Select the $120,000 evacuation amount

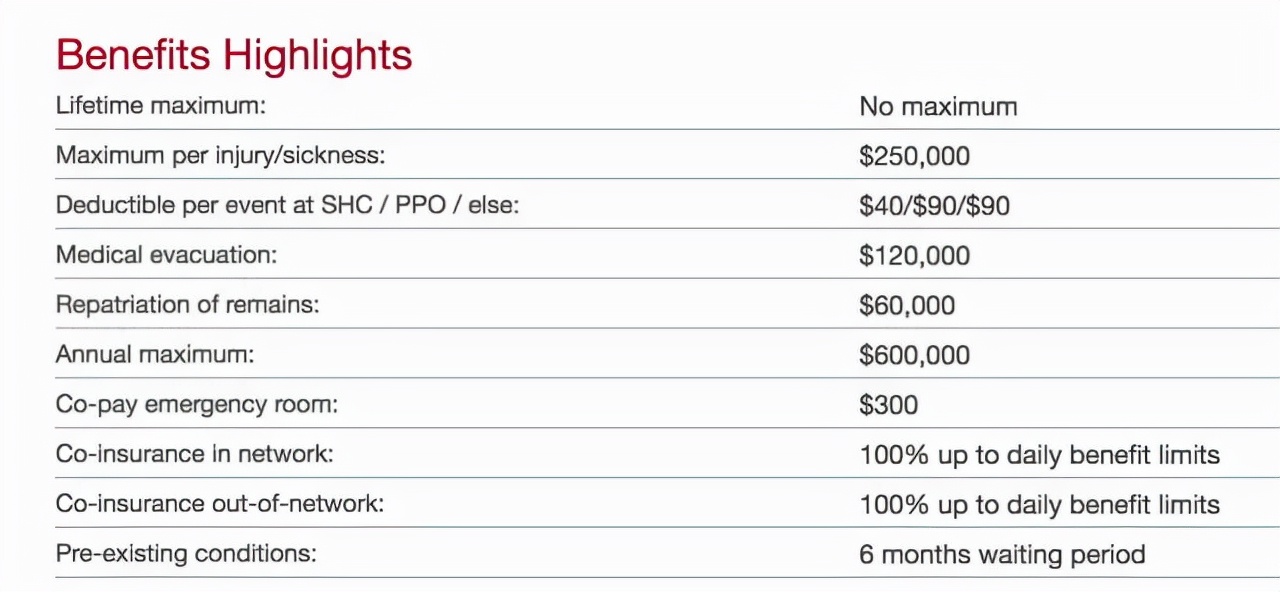[x=914, y=256]
